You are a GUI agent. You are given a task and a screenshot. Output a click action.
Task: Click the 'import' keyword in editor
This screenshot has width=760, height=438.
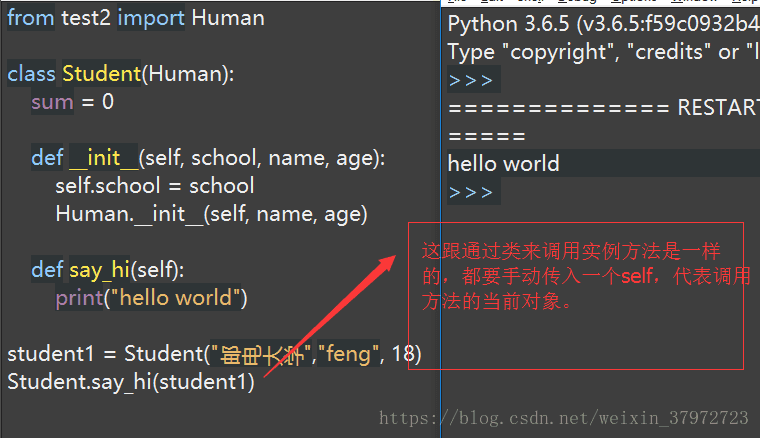[151, 18]
